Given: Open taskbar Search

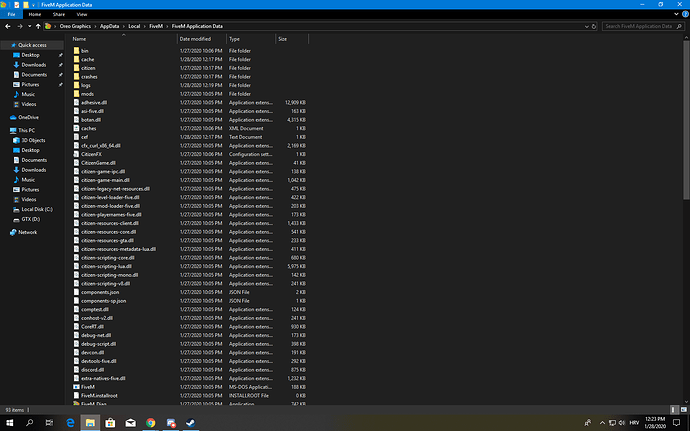Looking at the screenshot, I should 29,423.
